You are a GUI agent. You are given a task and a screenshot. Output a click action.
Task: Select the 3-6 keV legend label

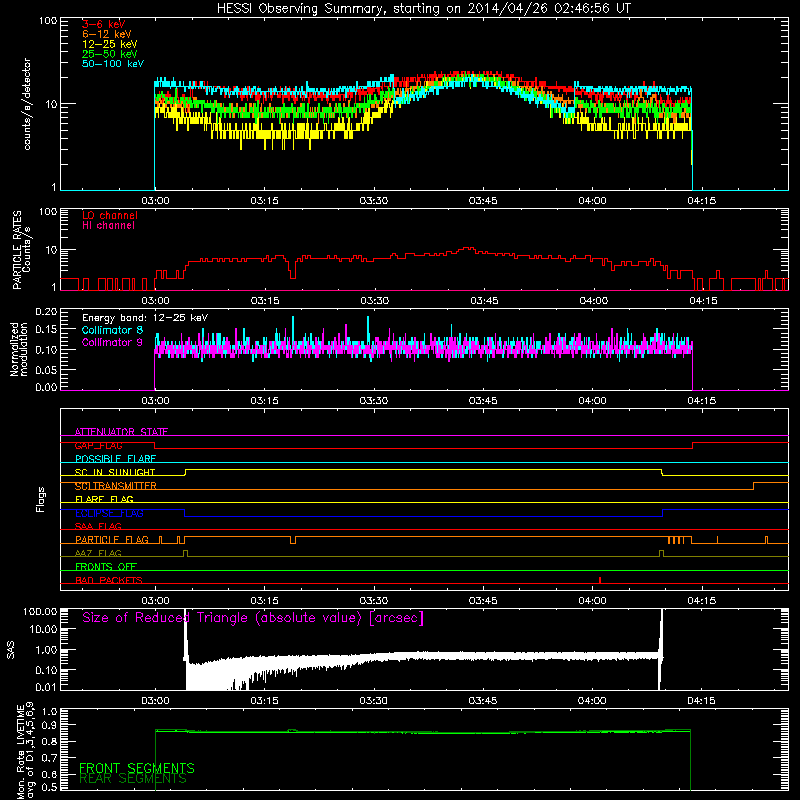tap(104, 24)
